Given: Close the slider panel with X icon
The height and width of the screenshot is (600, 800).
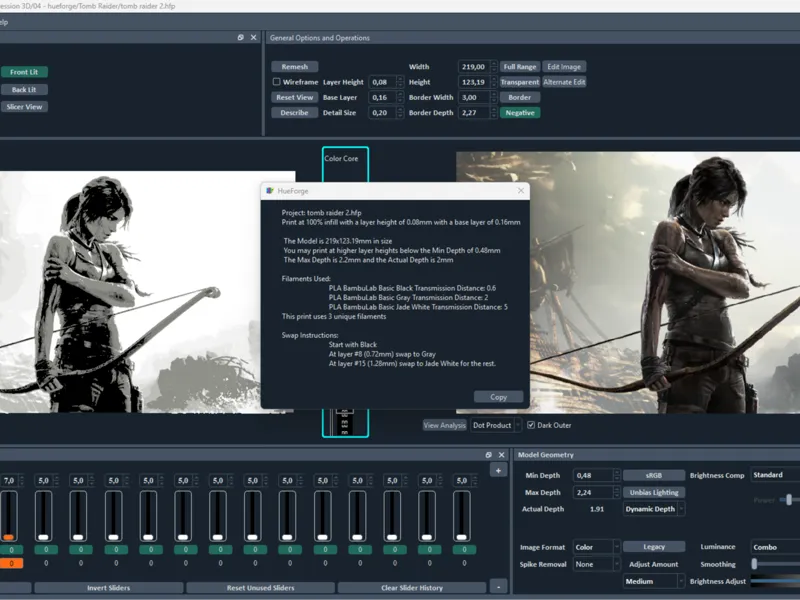Looking at the screenshot, I should [502, 455].
